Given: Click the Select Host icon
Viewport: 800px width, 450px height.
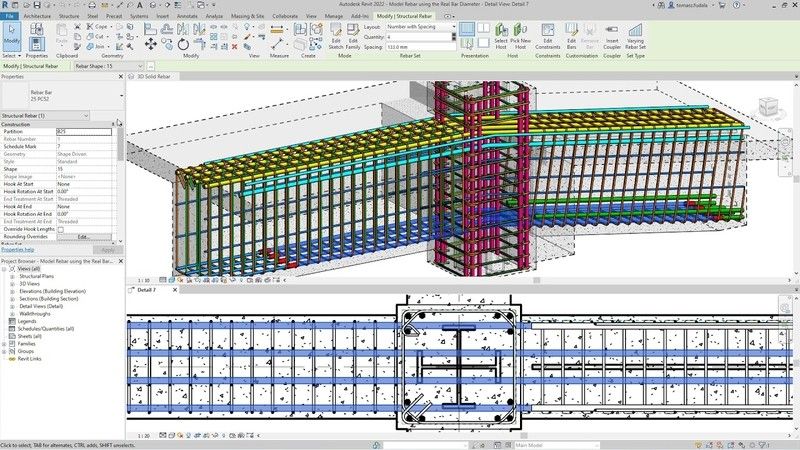Looking at the screenshot, I should (x=501, y=36).
